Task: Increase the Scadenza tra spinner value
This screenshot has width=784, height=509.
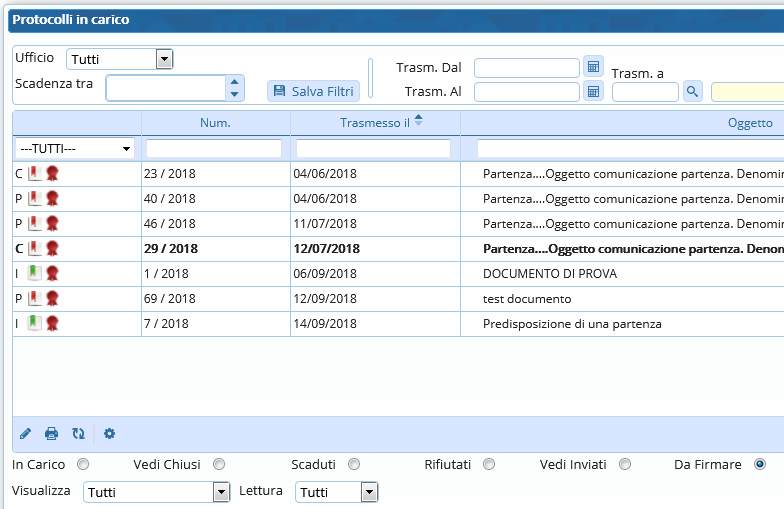Action: pyautogui.click(x=235, y=83)
